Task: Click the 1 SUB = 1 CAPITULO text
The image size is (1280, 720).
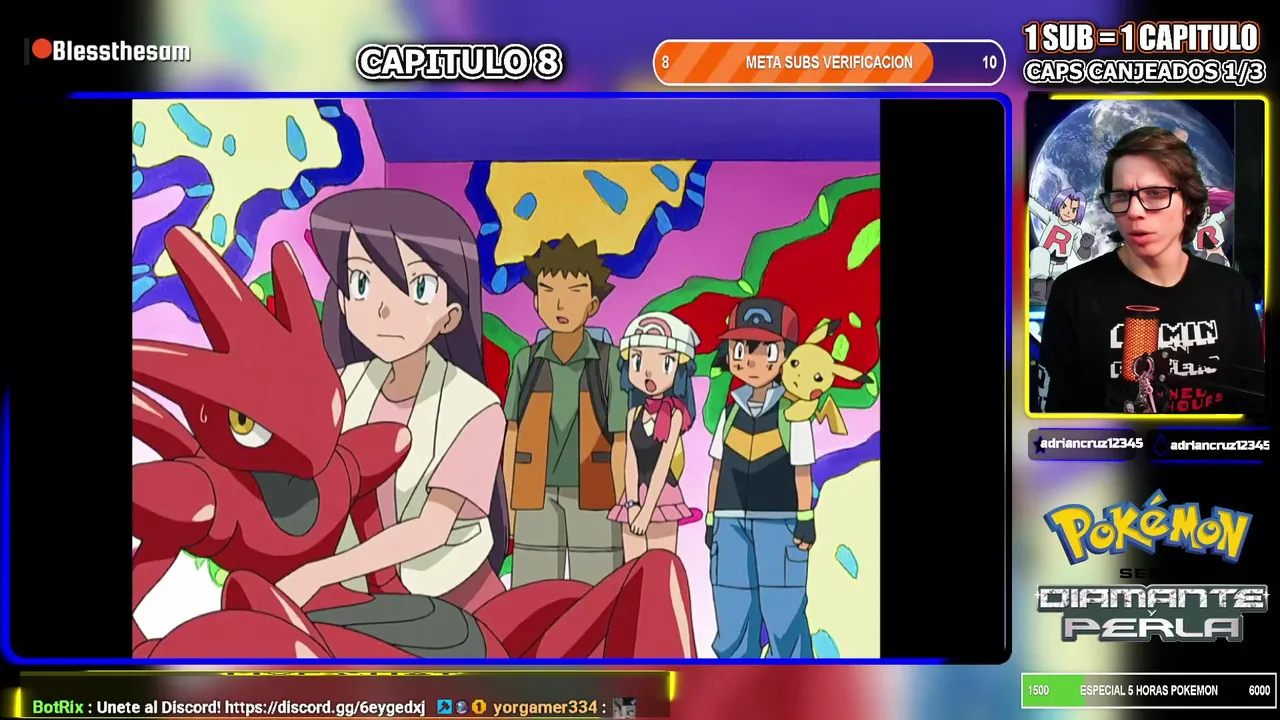Action: click(x=1141, y=39)
